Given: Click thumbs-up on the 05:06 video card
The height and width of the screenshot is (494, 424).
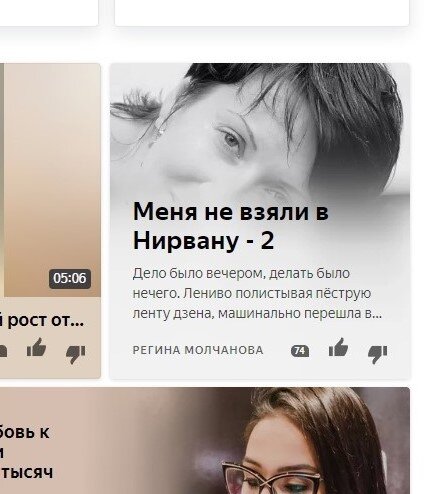Looking at the screenshot, I should click(36, 348).
